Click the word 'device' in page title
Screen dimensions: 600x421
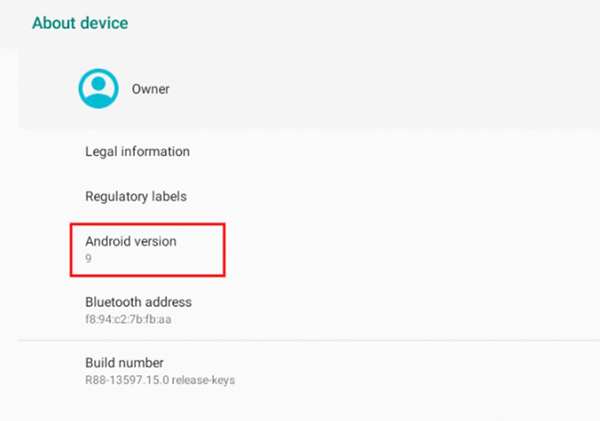tap(104, 23)
